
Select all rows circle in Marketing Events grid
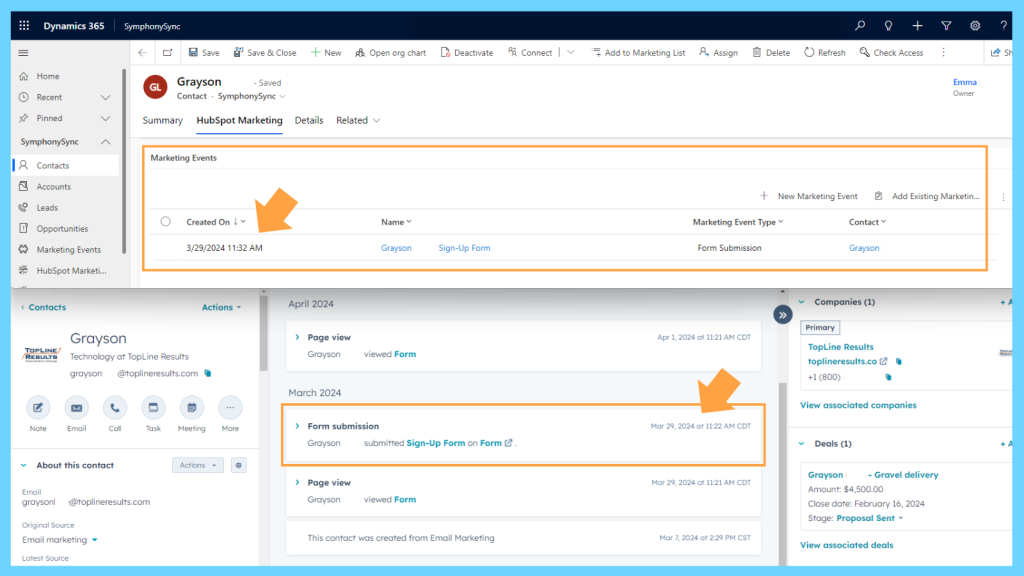coord(165,221)
